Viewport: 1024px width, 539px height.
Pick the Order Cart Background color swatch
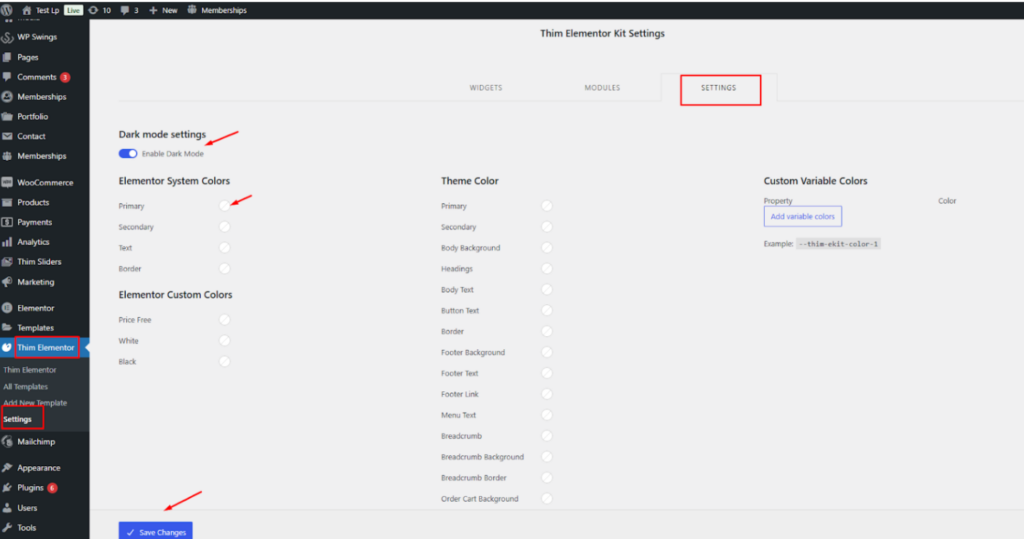(x=547, y=498)
